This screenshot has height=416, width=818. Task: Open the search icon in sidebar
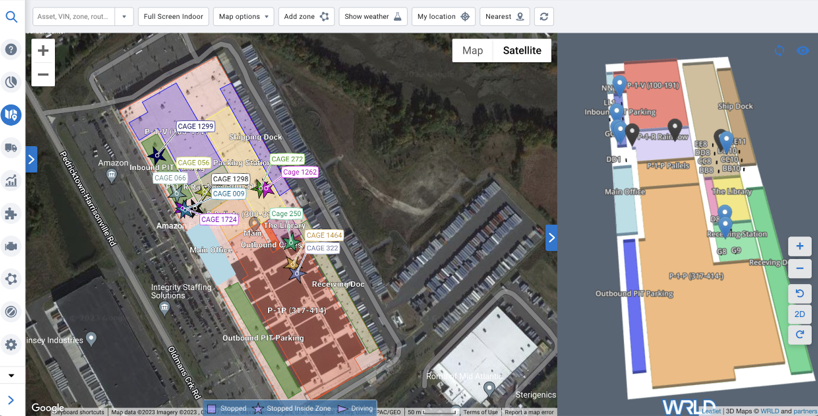coord(11,17)
